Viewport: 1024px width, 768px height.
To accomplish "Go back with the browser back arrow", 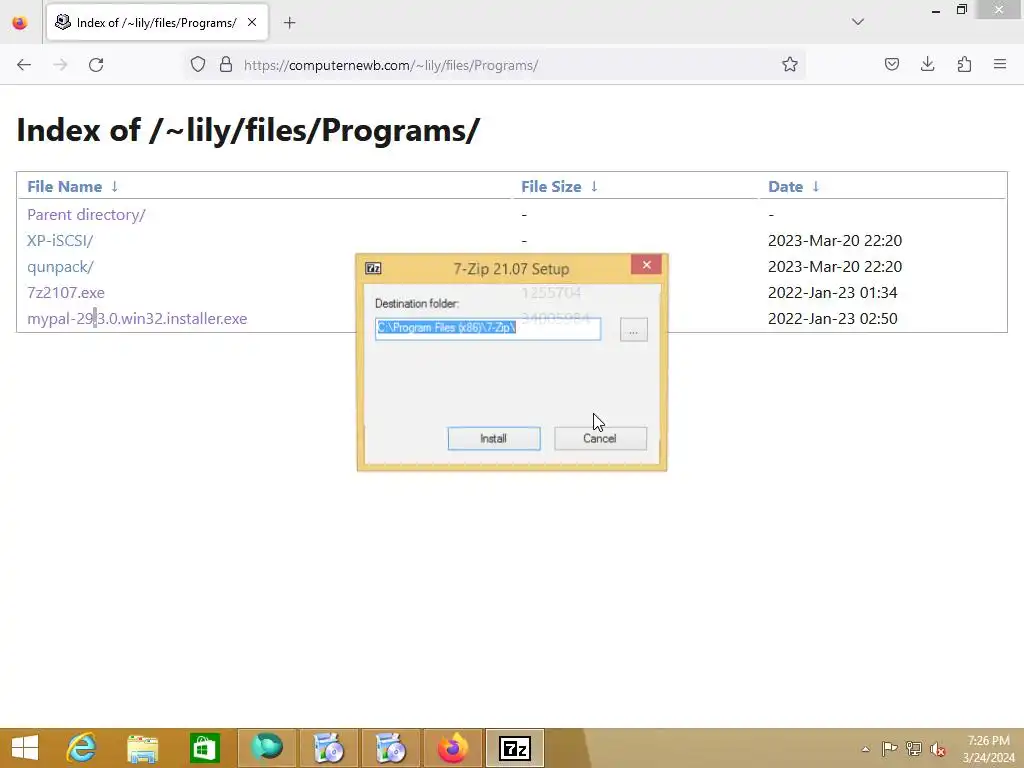I will [24, 65].
